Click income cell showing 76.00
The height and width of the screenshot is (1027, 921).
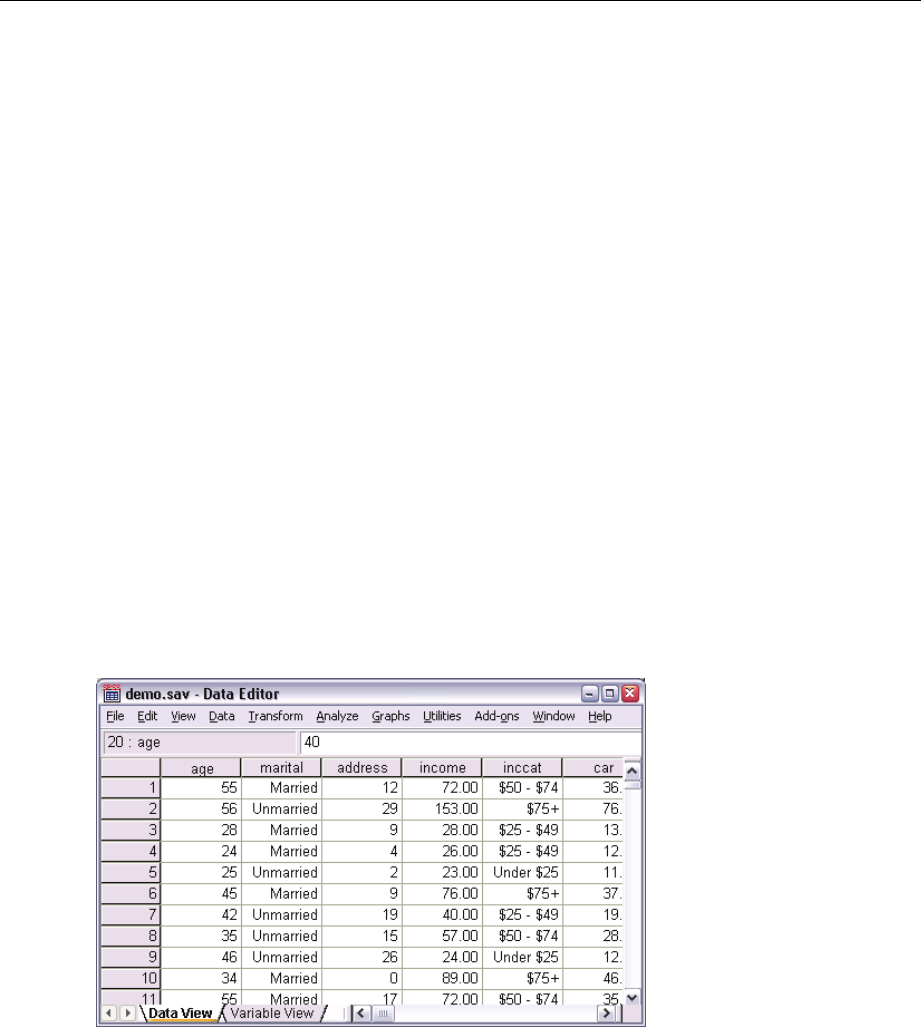(x=442, y=893)
